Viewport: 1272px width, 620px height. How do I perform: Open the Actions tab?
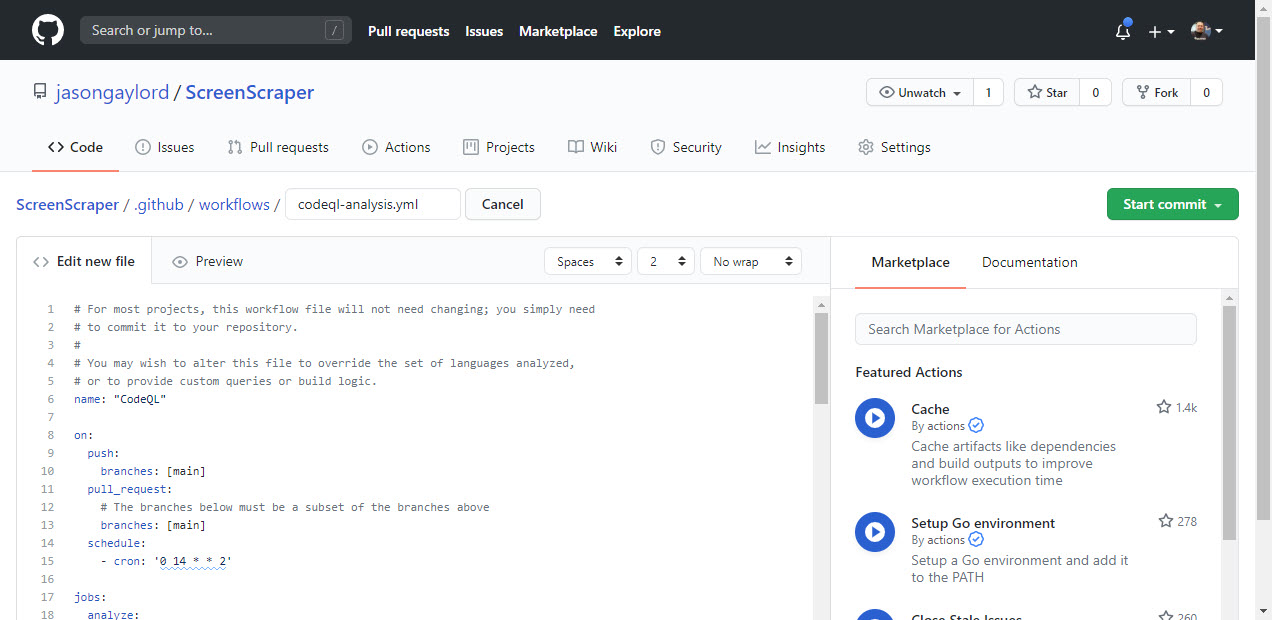tap(396, 147)
